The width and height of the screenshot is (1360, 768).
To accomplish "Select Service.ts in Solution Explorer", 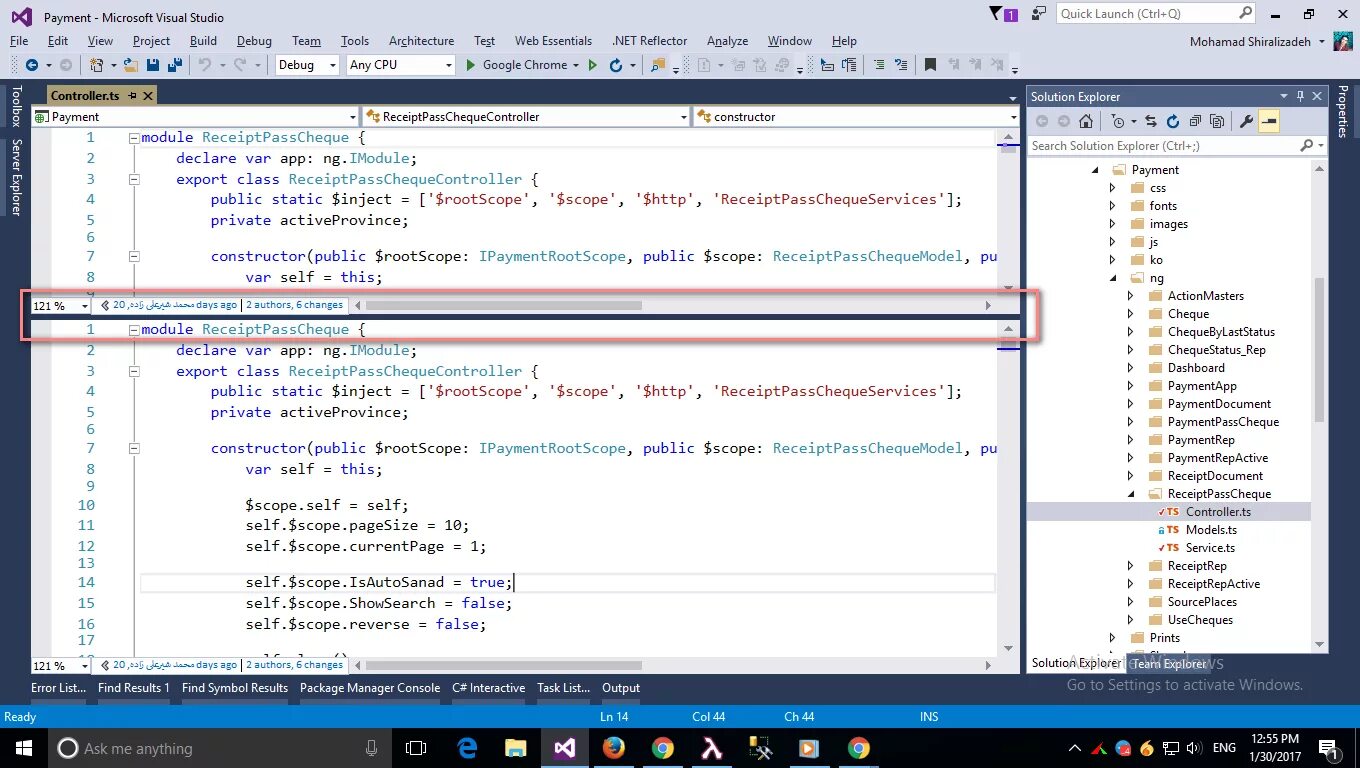I will (1210, 548).
